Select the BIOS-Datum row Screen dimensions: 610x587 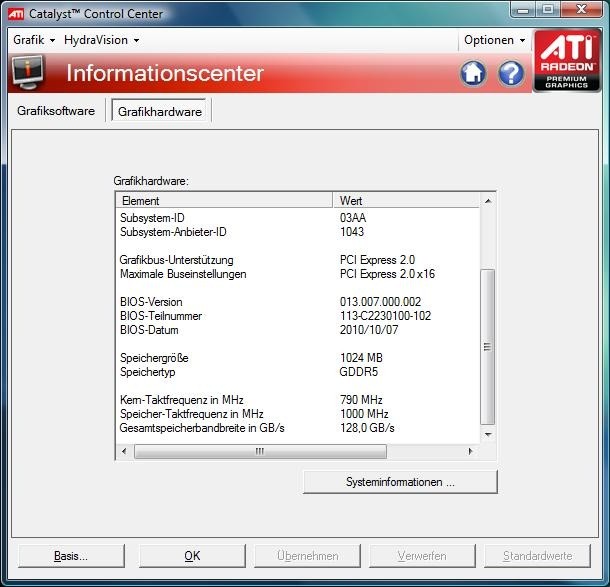pos(298,330)
